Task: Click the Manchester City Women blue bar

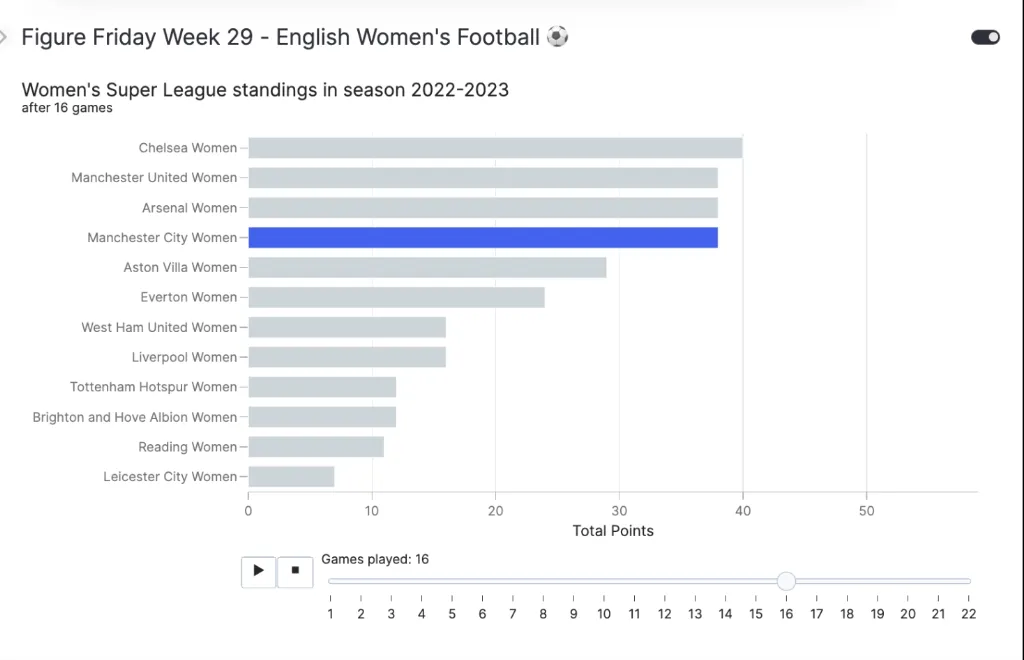Action: coord(483,238)
